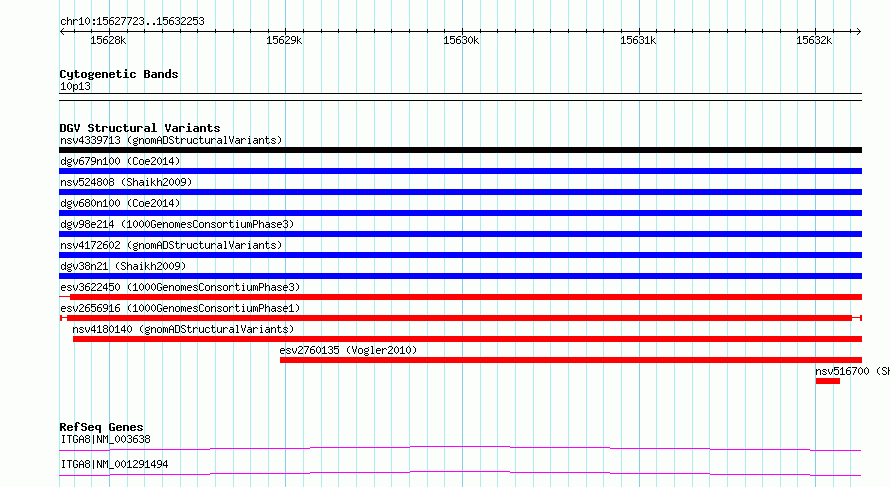Select the blue nsv4172602 variant bar
The width and height of the screenshot is (890, 487).
[x=460, y=255]
